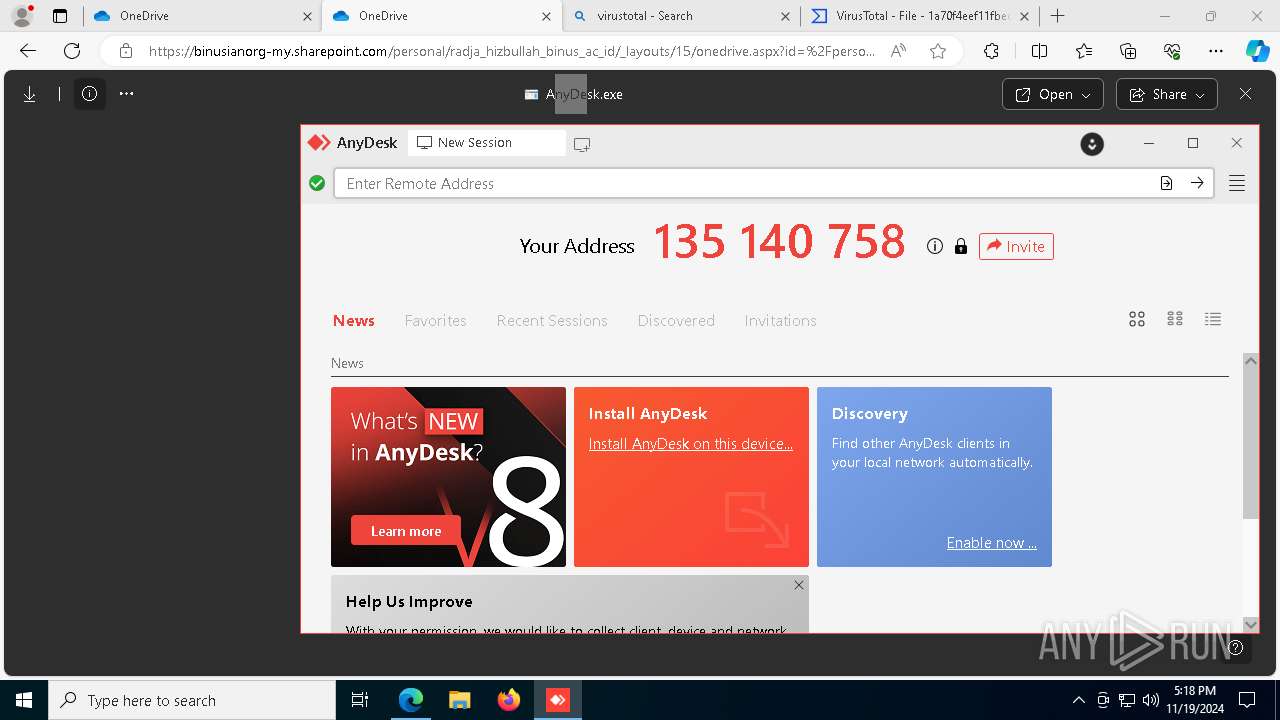
Task: Click Learn more on What's New card
Action: 406,531
